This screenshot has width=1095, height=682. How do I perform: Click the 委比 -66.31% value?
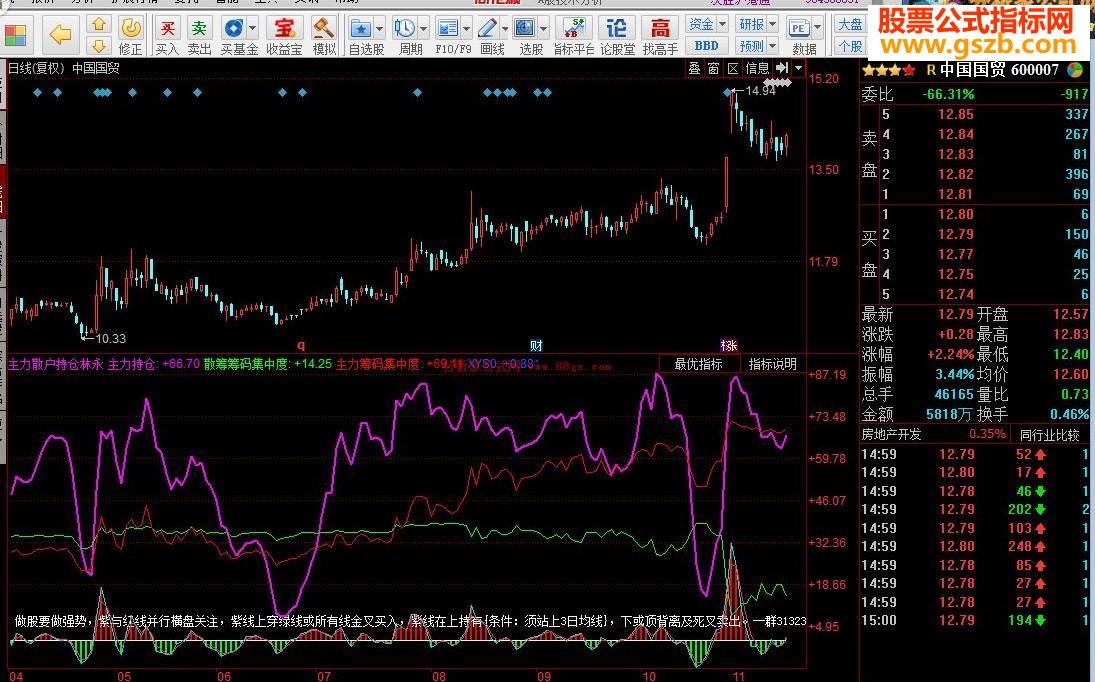948,94
